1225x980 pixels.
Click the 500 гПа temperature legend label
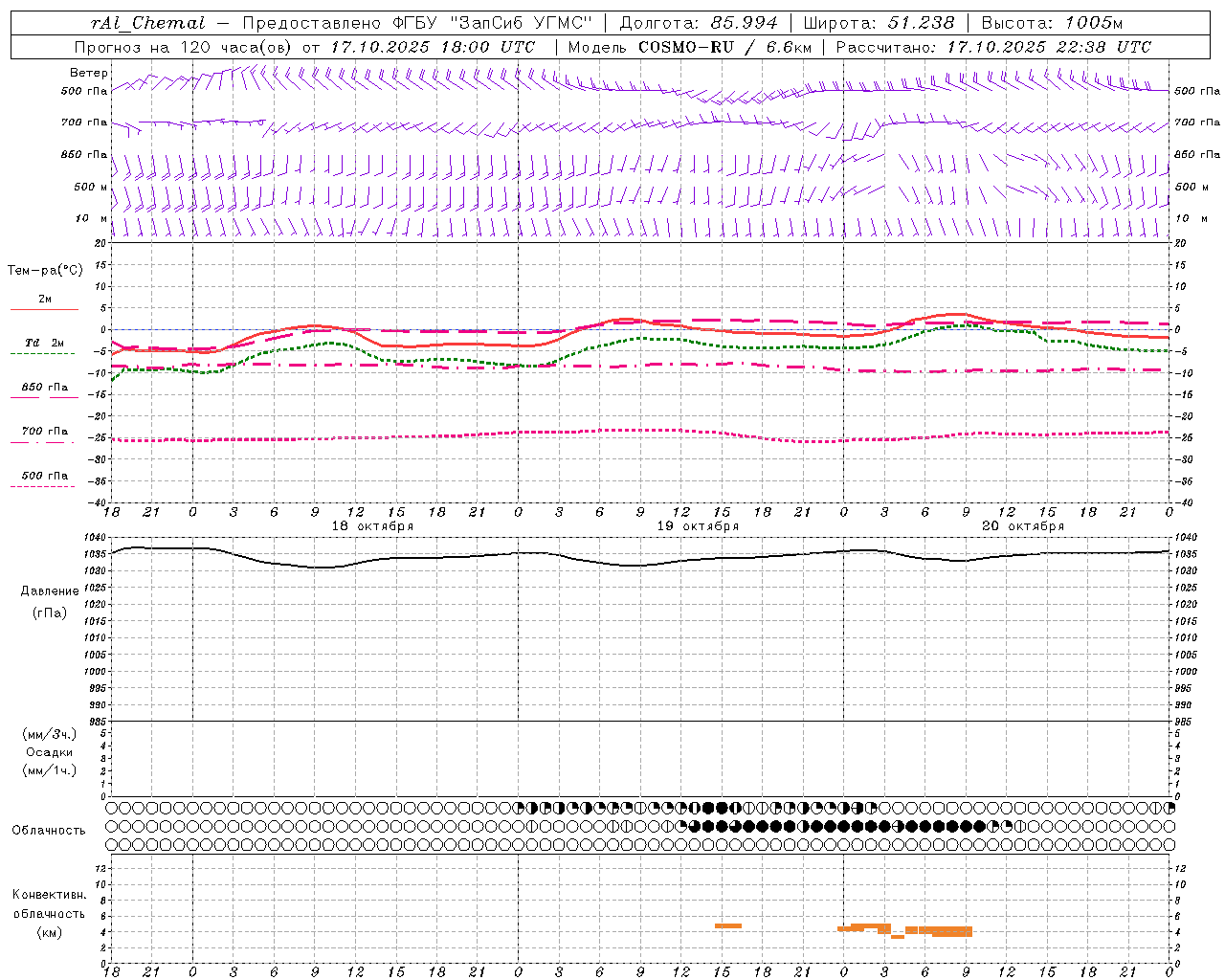[44, 476]
